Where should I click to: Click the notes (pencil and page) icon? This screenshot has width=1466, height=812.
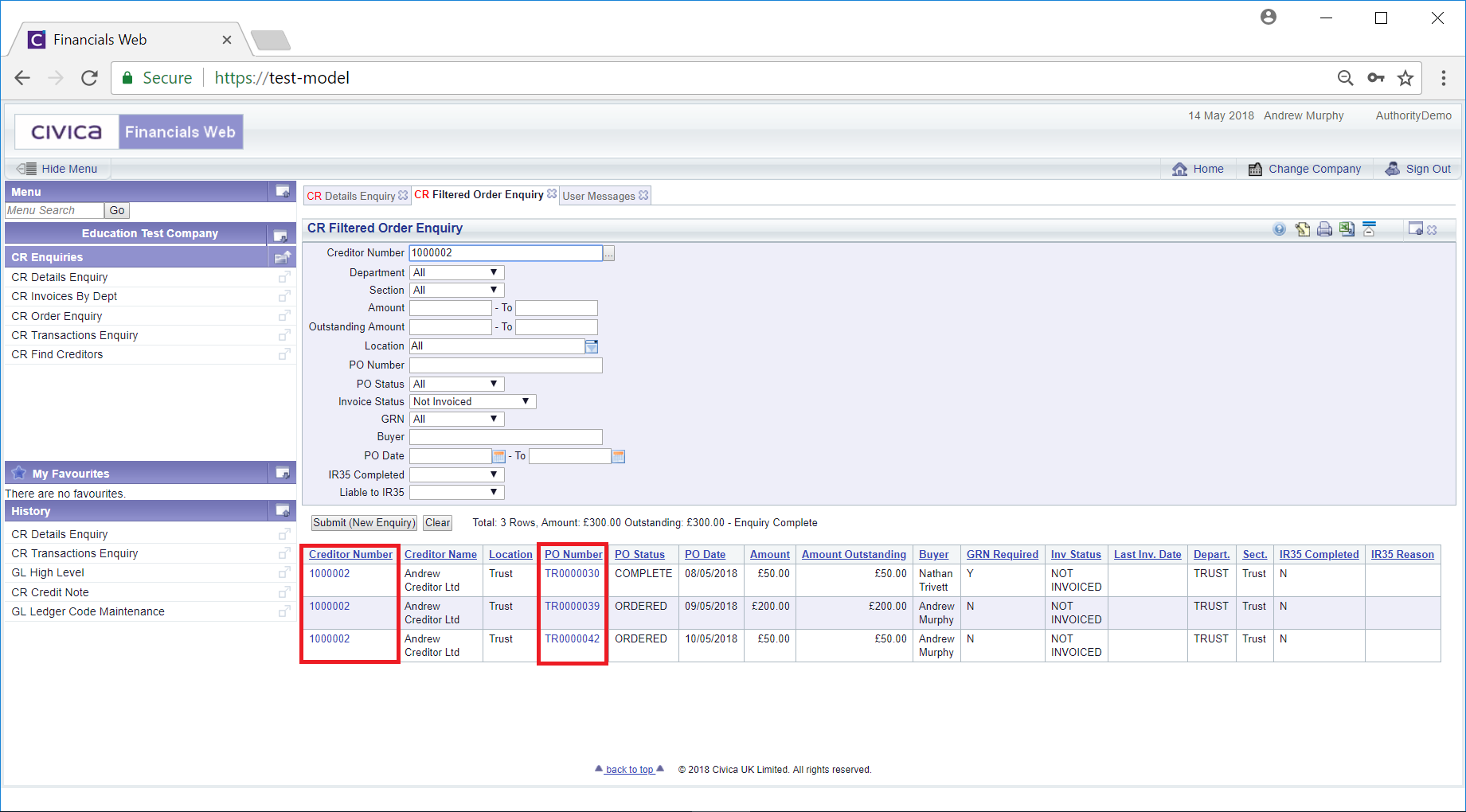tap(1302, 229)
